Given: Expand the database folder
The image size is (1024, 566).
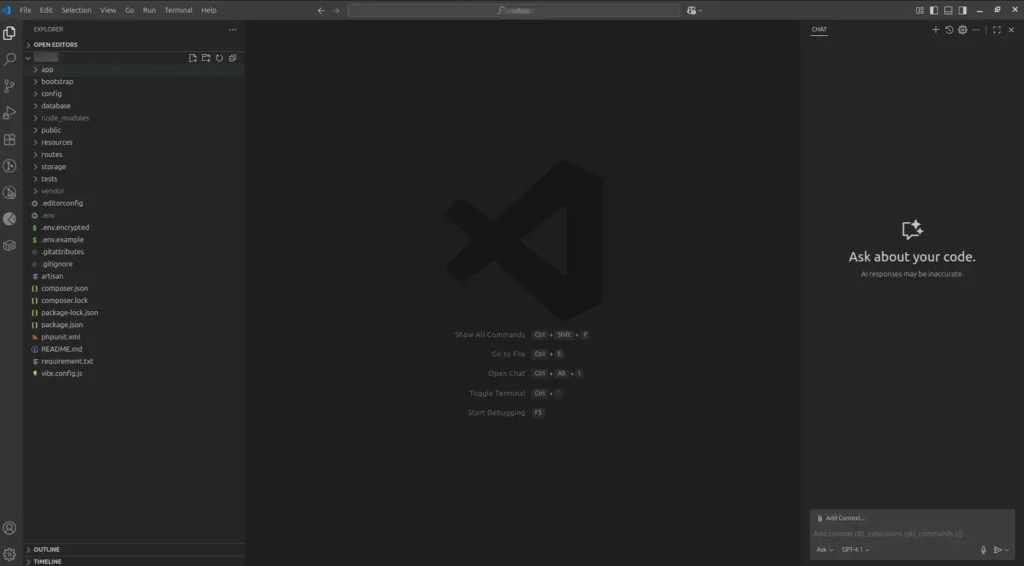Looking at the screenshot, I should coord(134,106).
